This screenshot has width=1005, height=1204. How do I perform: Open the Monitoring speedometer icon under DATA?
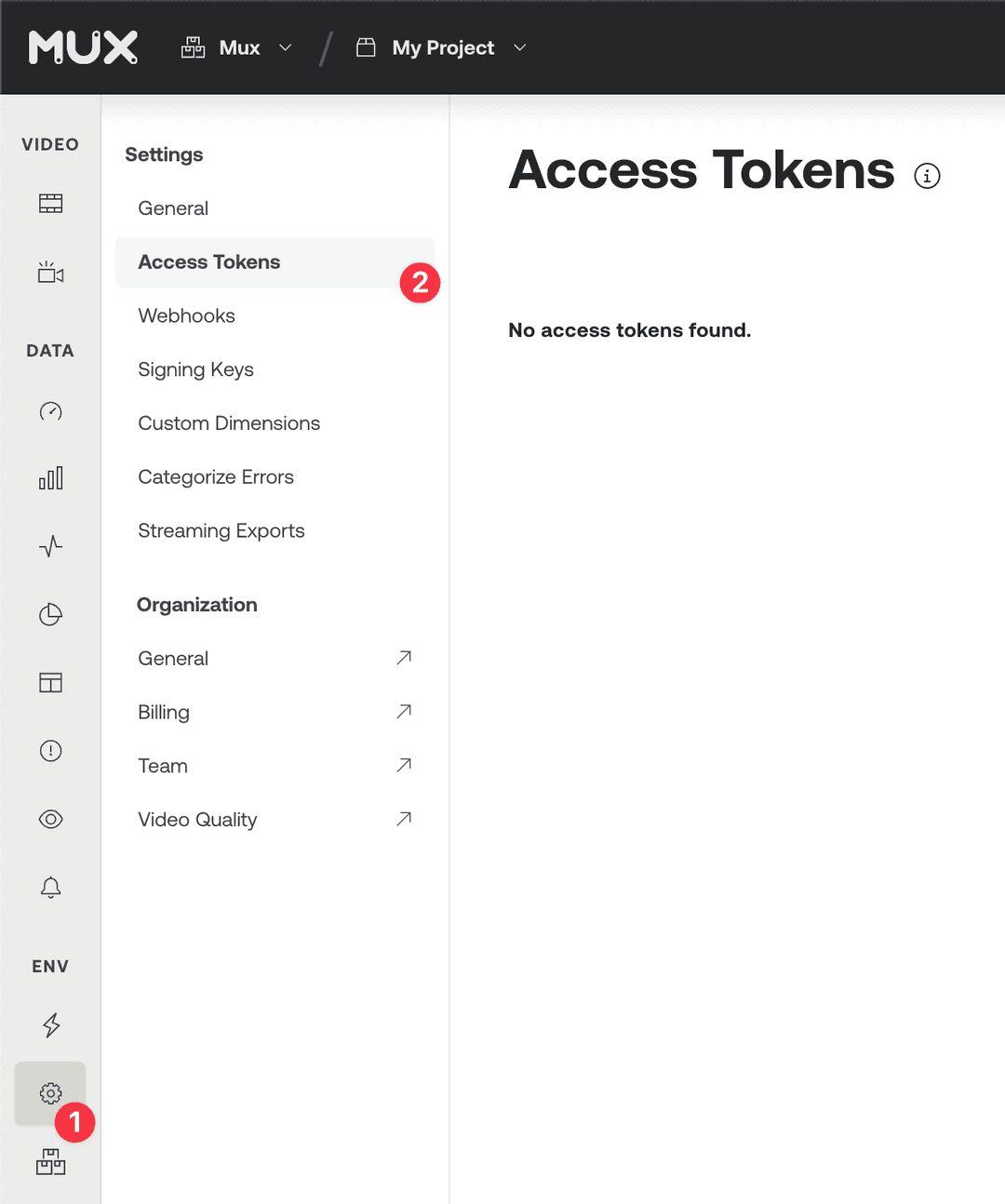pos(50,410)
